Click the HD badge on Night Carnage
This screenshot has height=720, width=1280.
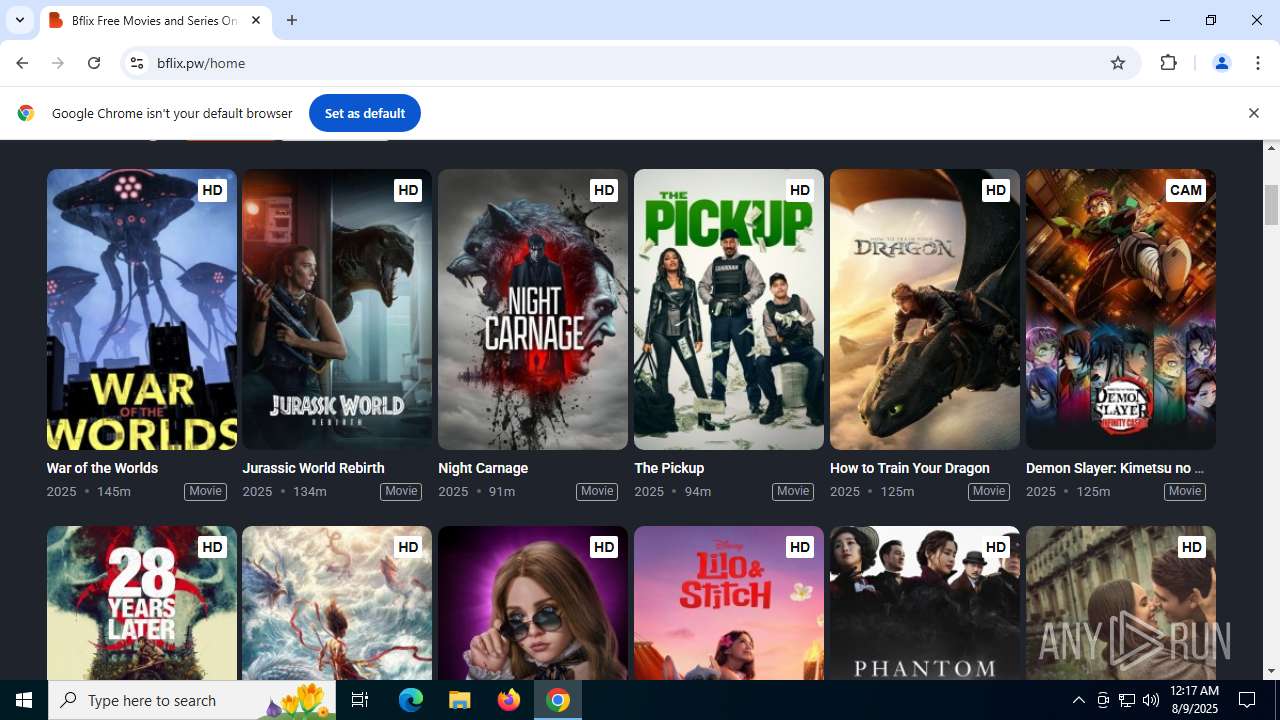(603, 190)
